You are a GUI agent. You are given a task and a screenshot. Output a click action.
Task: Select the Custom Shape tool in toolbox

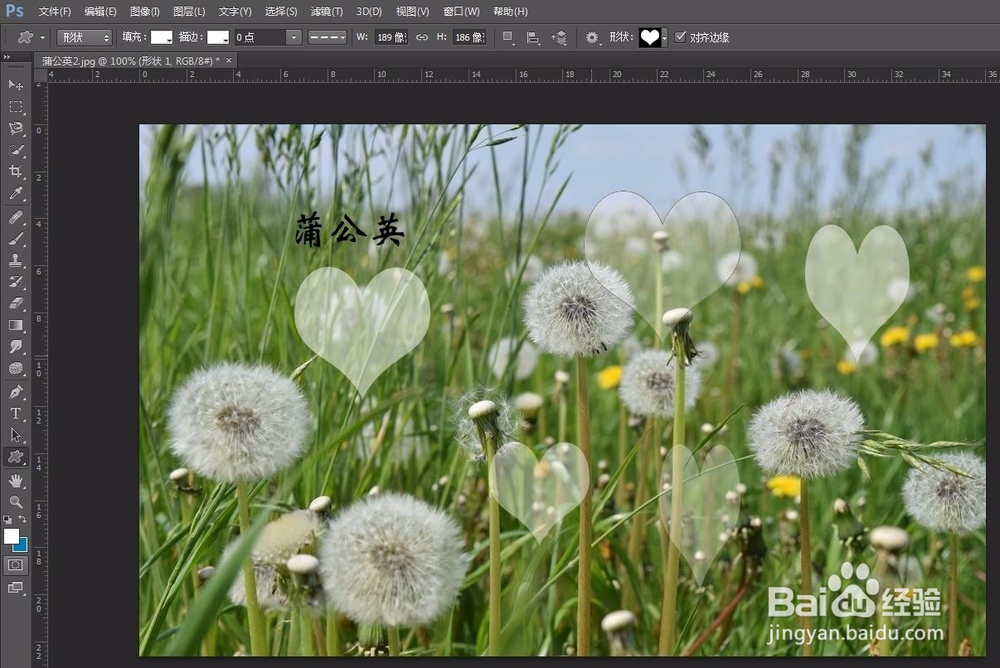[x=15, y=457]
